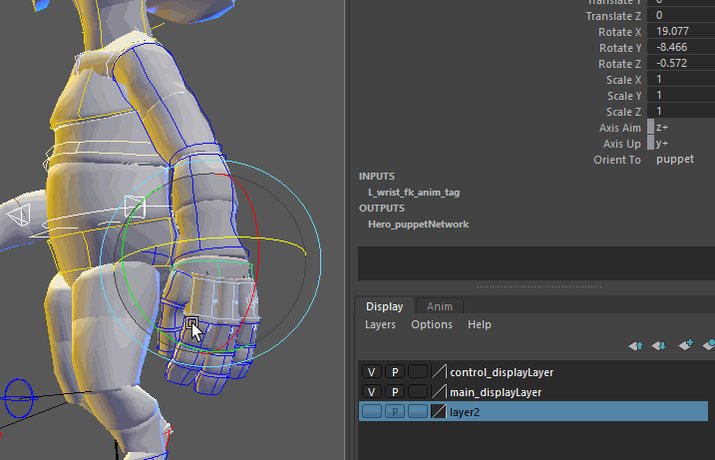Screen dimensions: 715x460
Task: Toggle playback P box of layer2
Action: coord(395,412)
